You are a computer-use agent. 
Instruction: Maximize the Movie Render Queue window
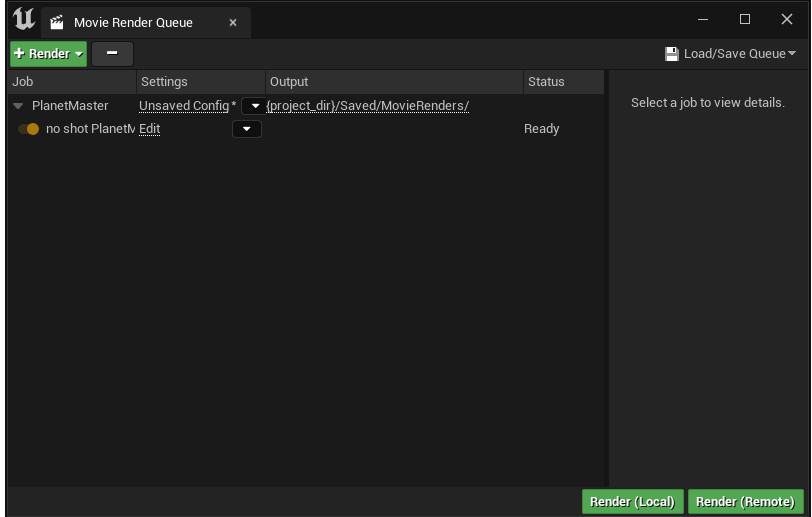point(744,19)
